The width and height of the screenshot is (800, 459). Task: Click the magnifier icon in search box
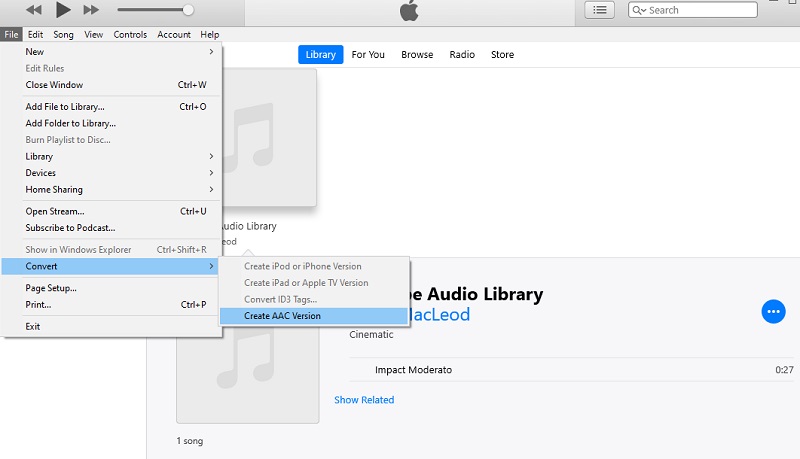639,10
